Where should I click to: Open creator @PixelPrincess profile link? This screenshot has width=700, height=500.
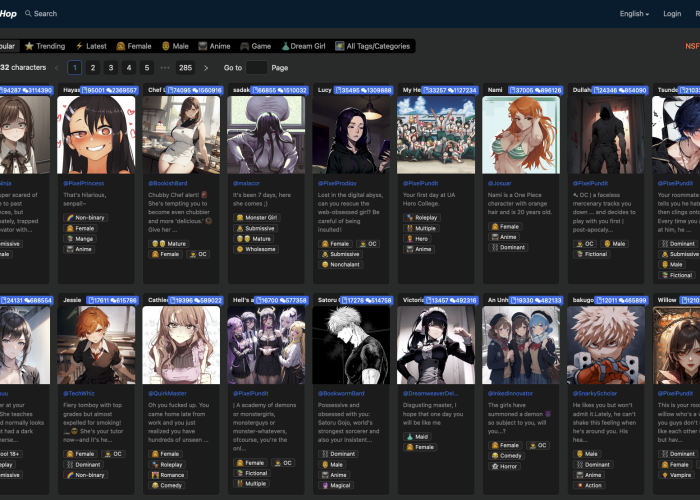[83, 183]
